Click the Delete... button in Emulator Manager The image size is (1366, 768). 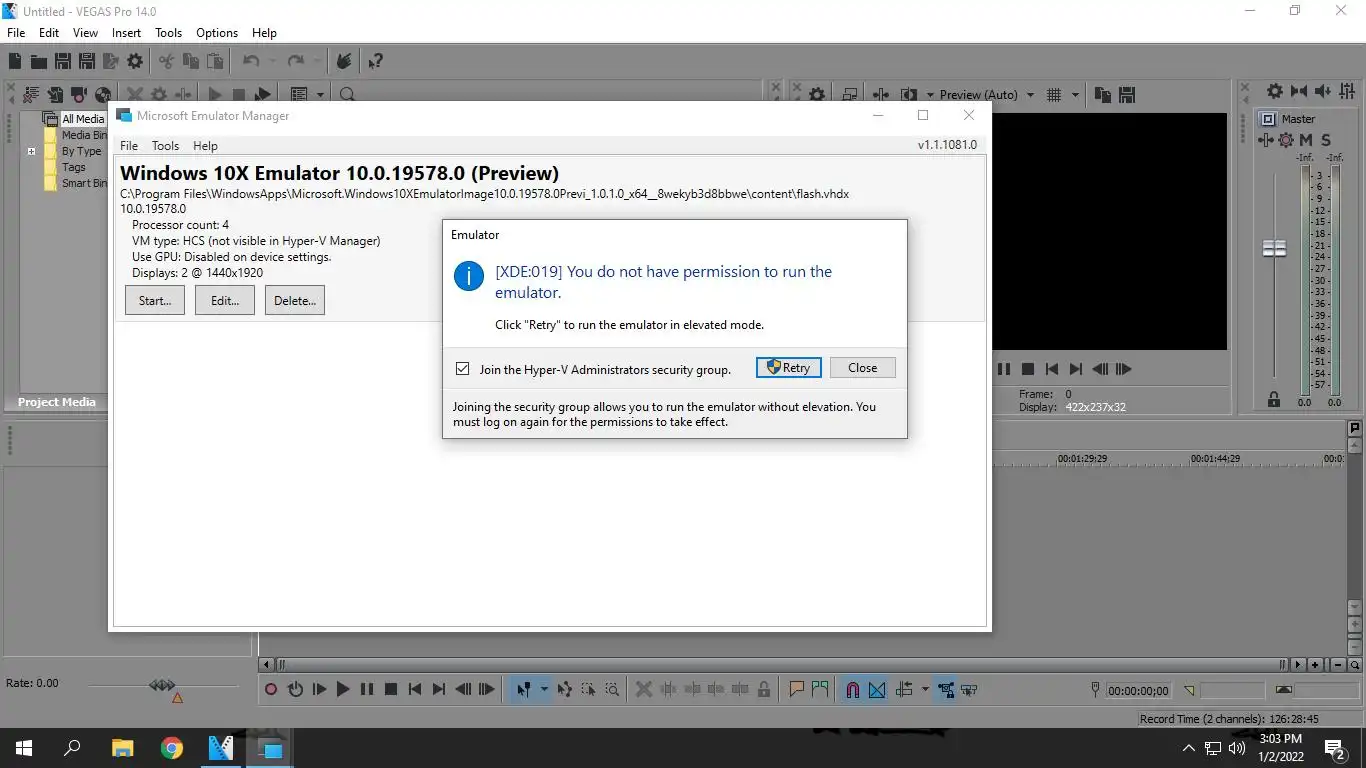pyautogui.click(x=295, y=300)
